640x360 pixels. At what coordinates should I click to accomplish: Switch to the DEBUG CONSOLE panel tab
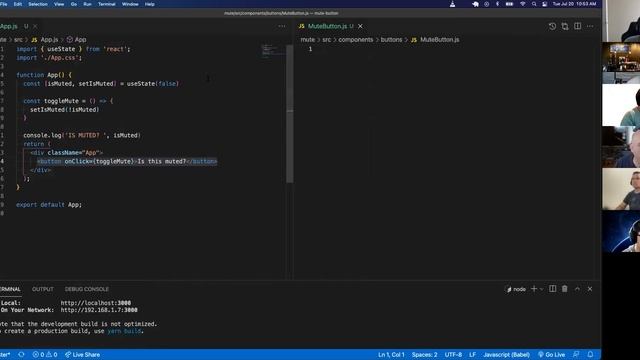coord(87,289)
